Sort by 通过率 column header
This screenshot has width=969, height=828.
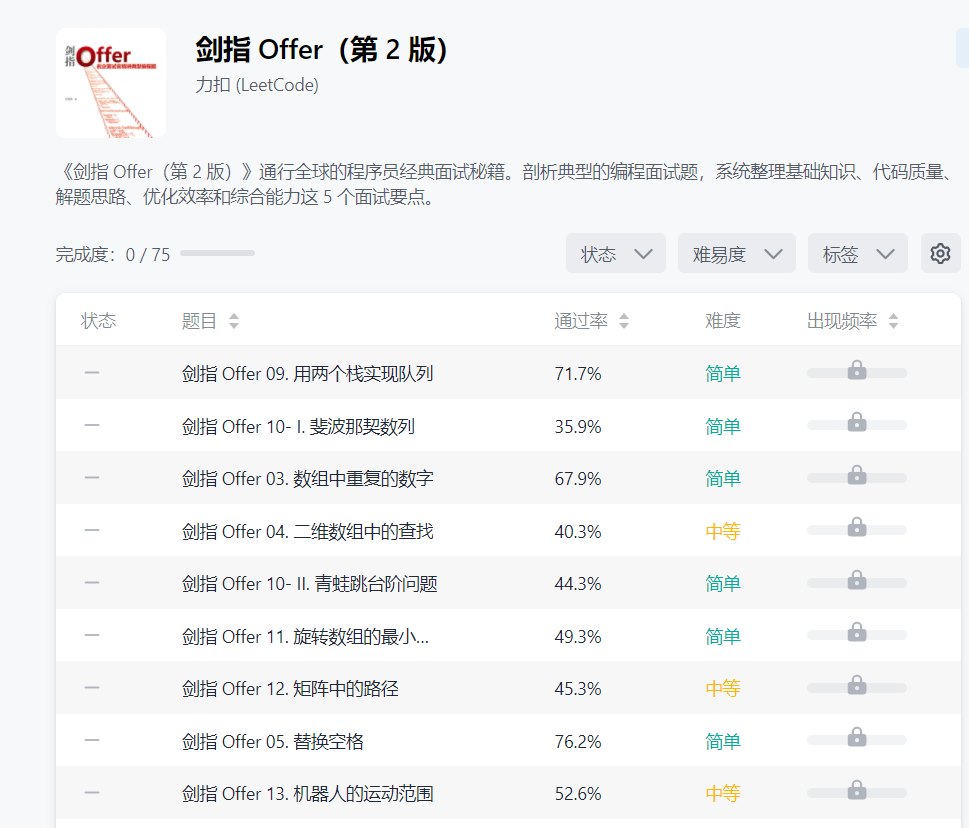point(591,321)
